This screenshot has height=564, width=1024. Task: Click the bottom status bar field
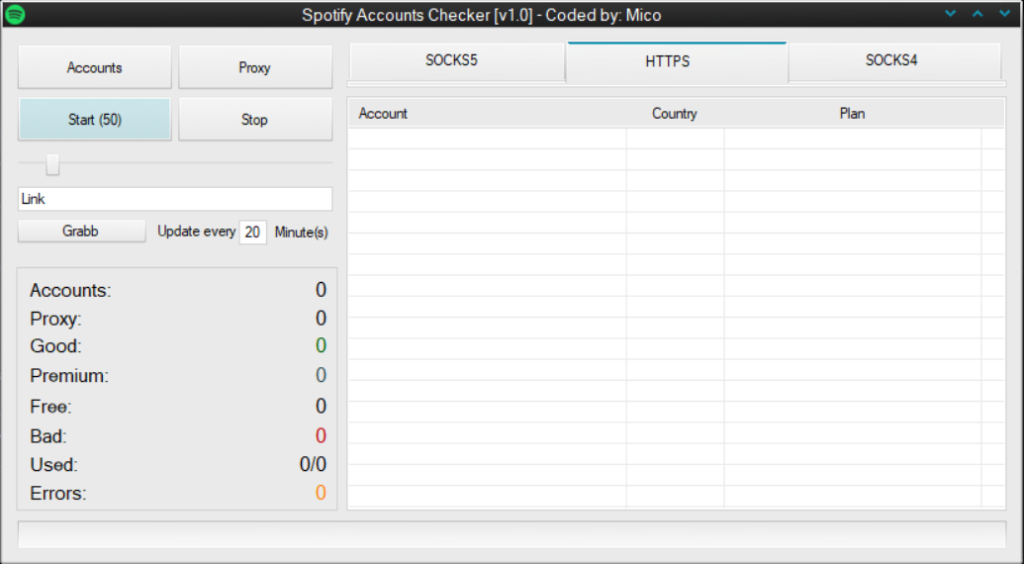pos(512,535)
